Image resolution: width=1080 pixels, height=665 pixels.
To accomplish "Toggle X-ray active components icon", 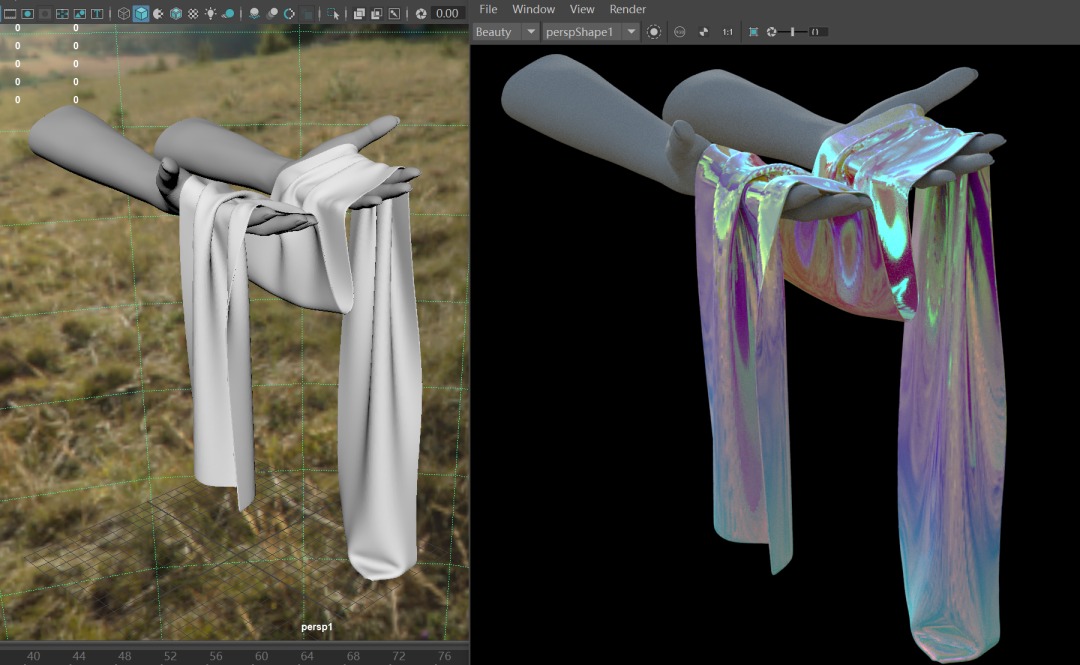I will pyautogui.click(x=377, y=13).
